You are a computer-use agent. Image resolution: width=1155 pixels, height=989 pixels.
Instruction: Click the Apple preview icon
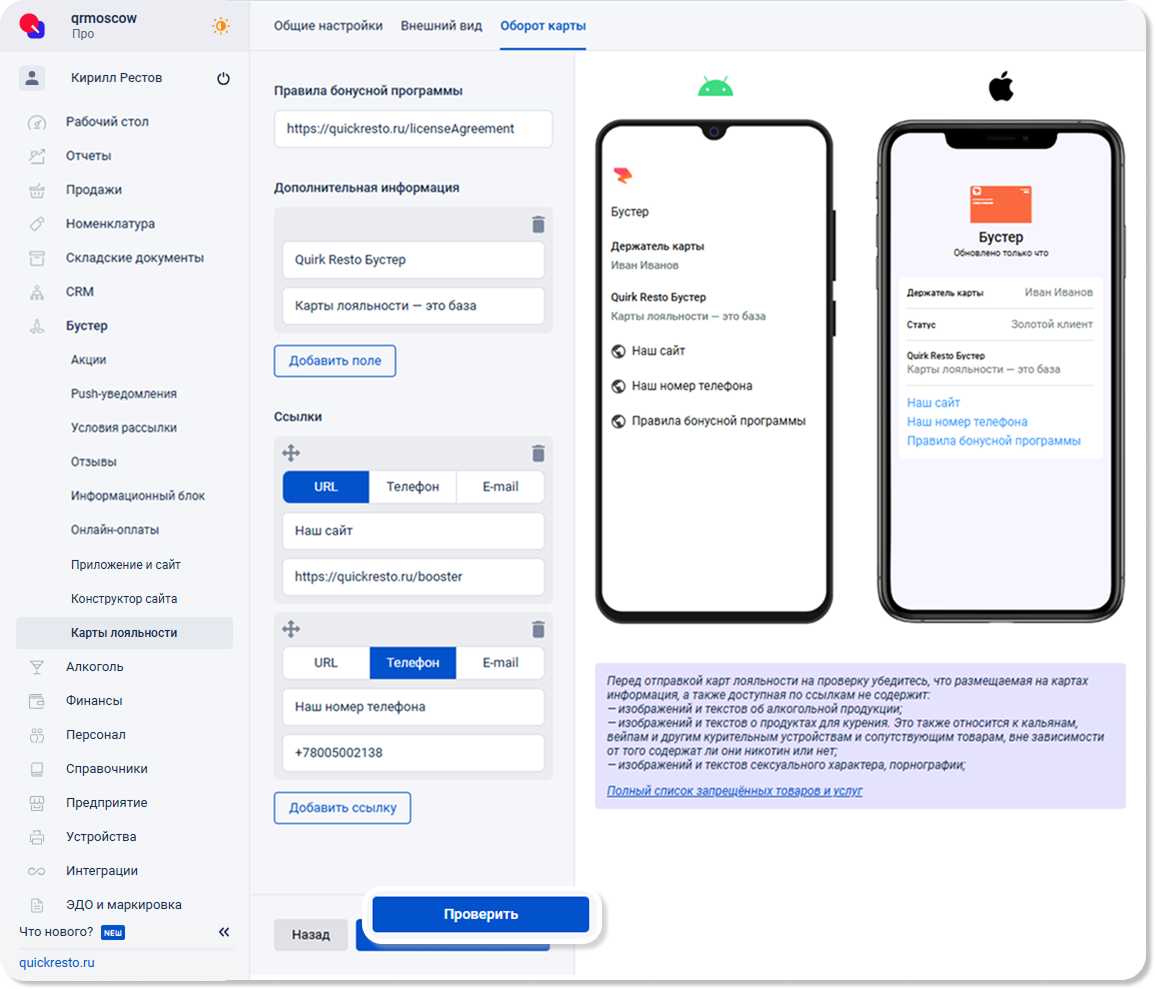[1000, 87]
